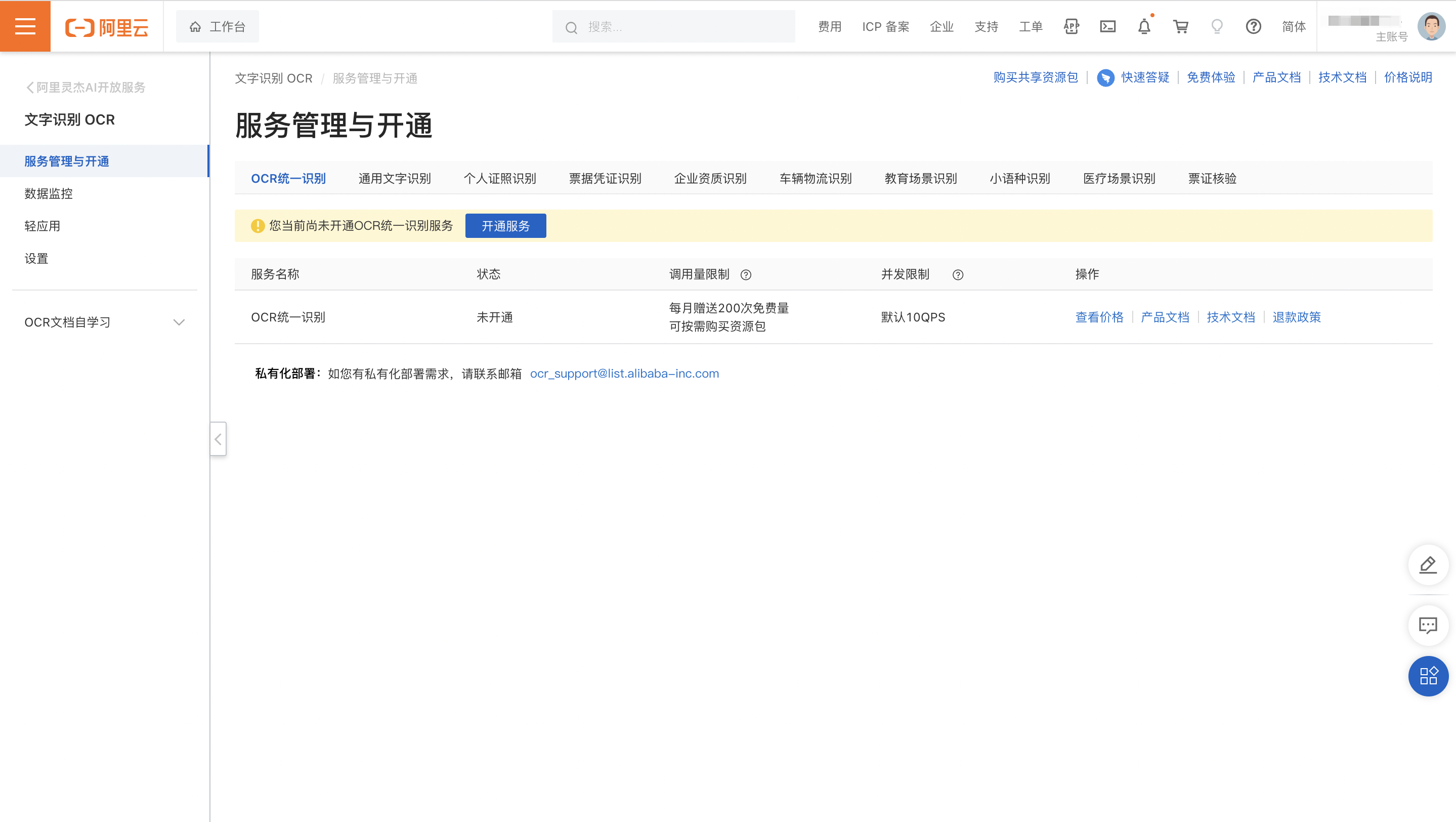The image size is (1456, 822).
Task: Click the 默认10QPS cell
Action: [913, 316]
